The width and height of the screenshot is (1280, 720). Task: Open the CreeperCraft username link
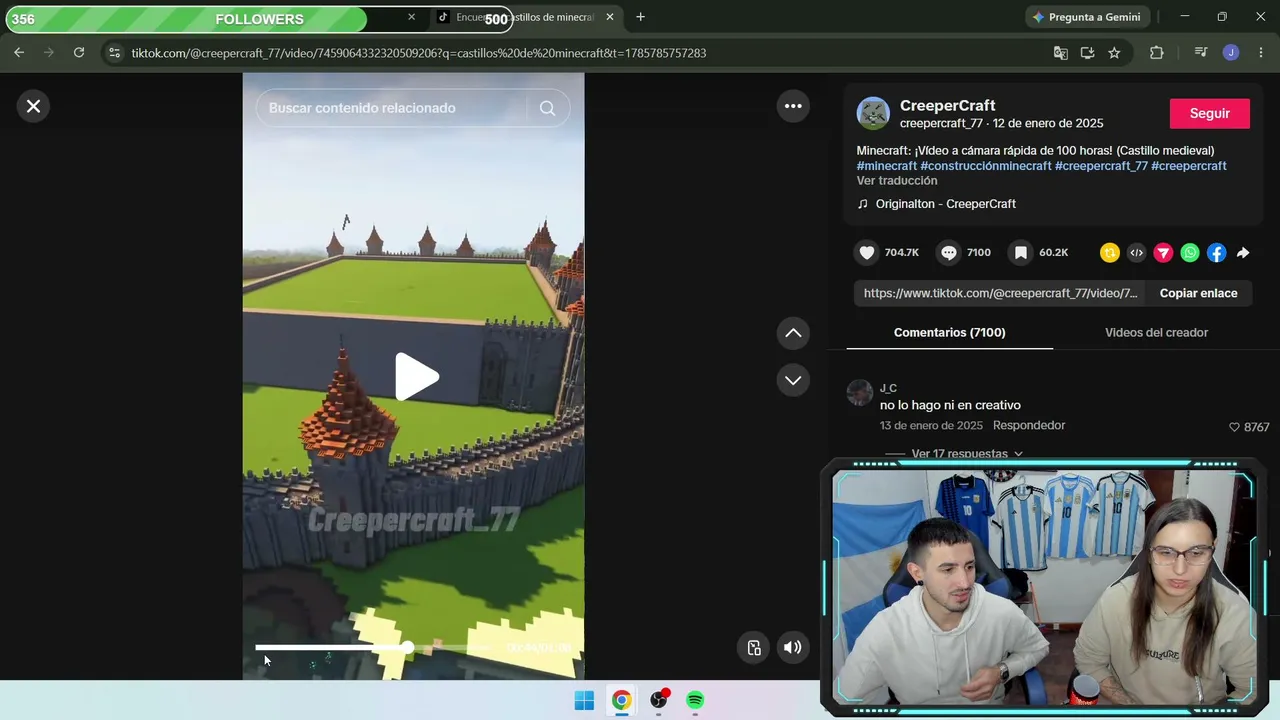(x=947, y=105)
